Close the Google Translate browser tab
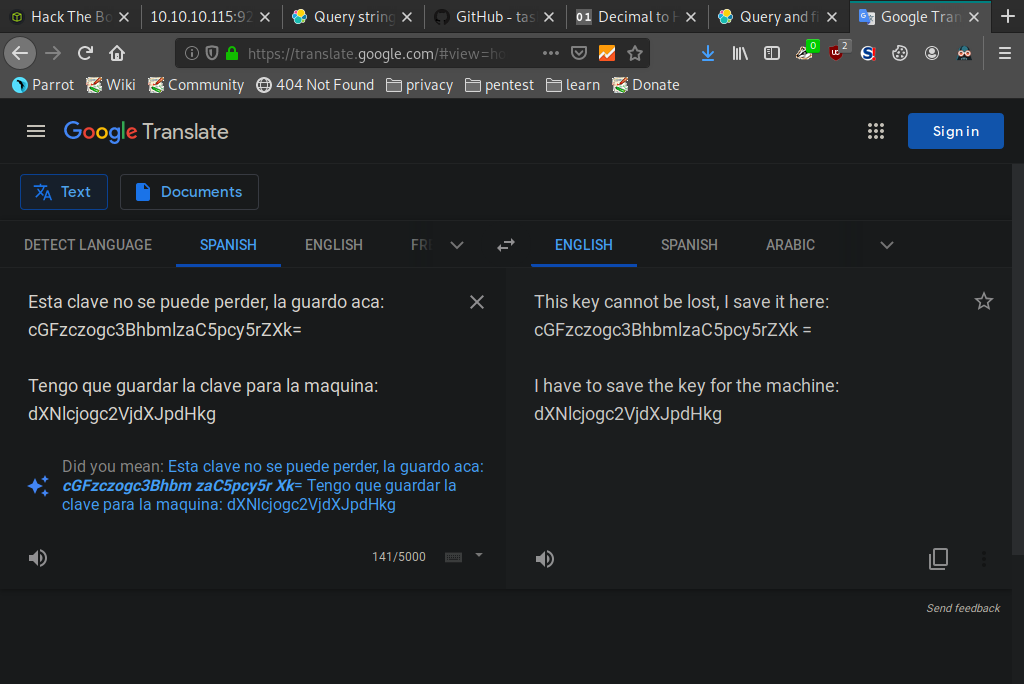The width and height of the screenshot is (1024, 684). (x=974, y=17)
